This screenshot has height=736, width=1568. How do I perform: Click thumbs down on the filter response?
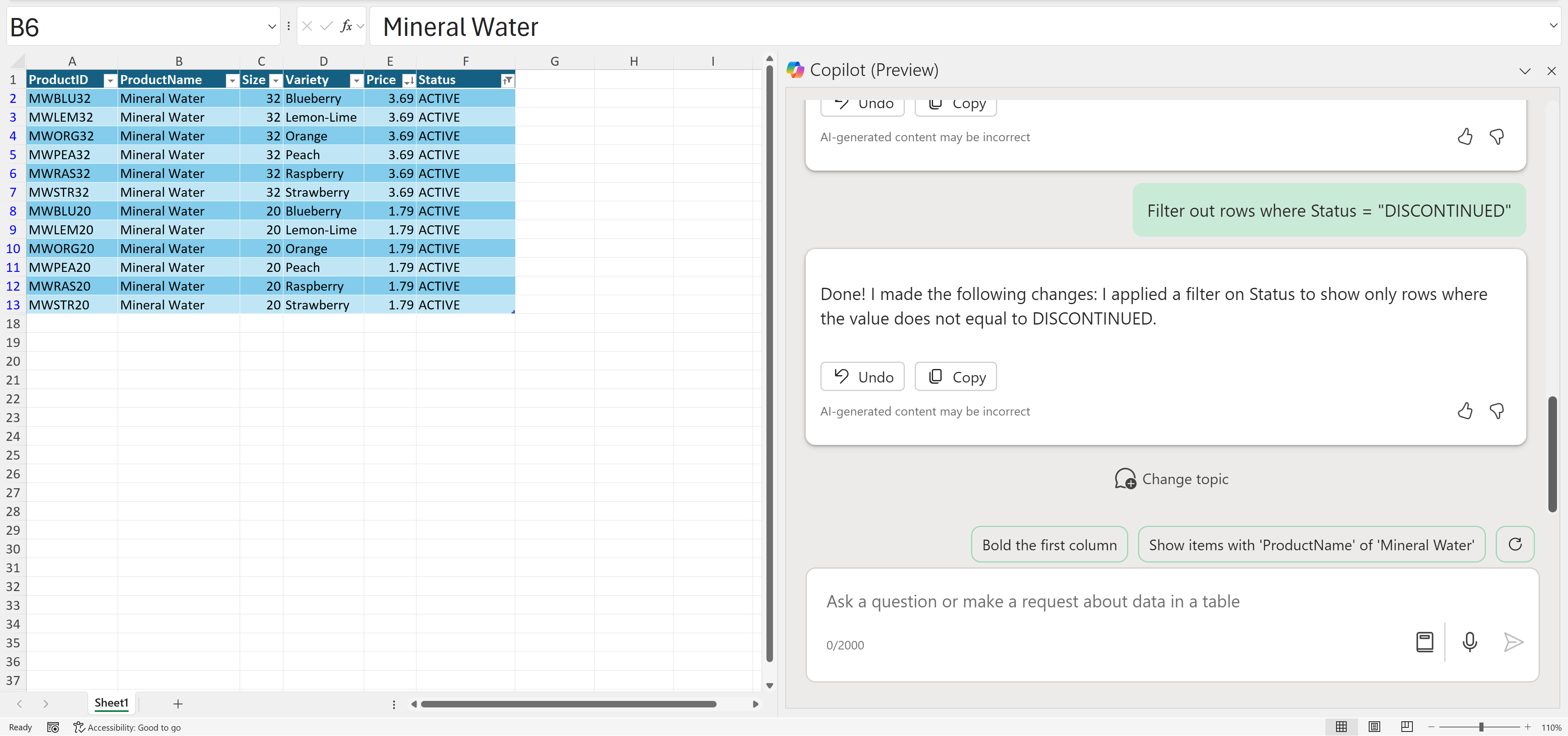point(1496,411)
